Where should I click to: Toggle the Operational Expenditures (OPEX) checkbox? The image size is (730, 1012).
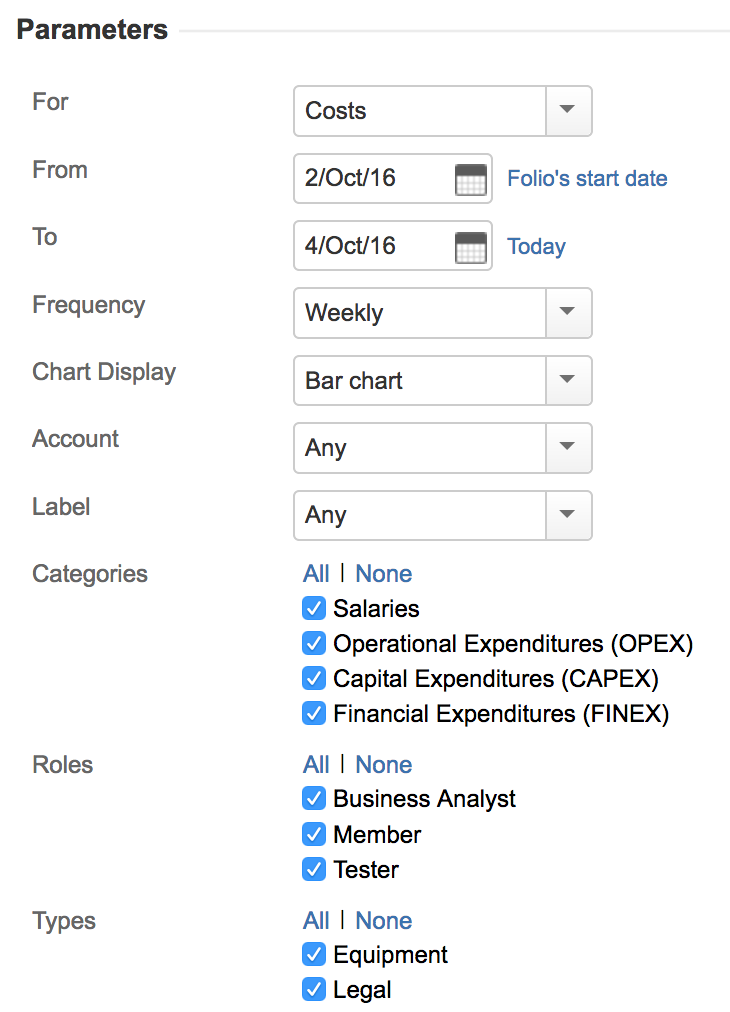[314, 643]
